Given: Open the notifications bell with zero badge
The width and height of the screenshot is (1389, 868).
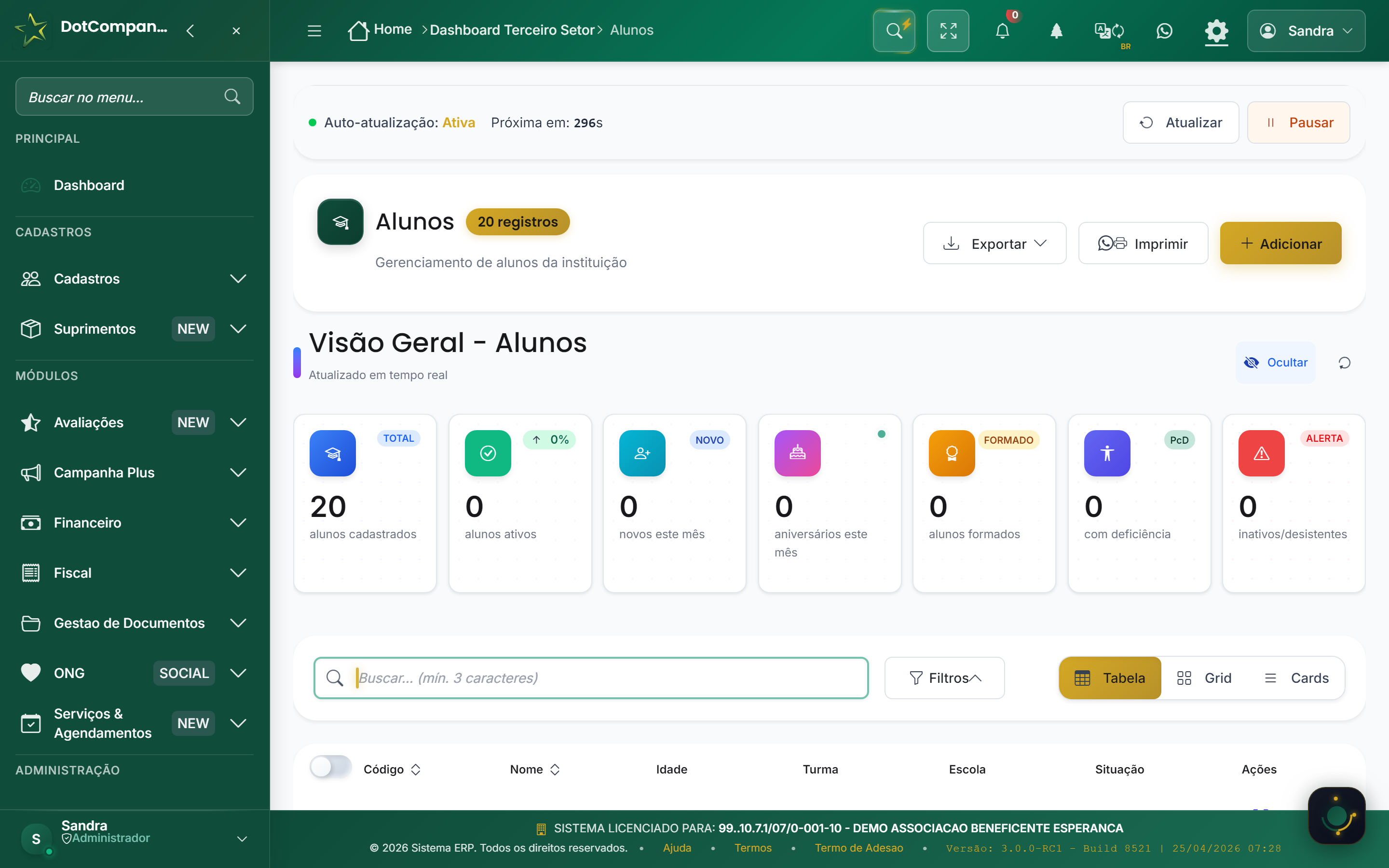Looking at the screenshot, I should tap(1002, 30).
